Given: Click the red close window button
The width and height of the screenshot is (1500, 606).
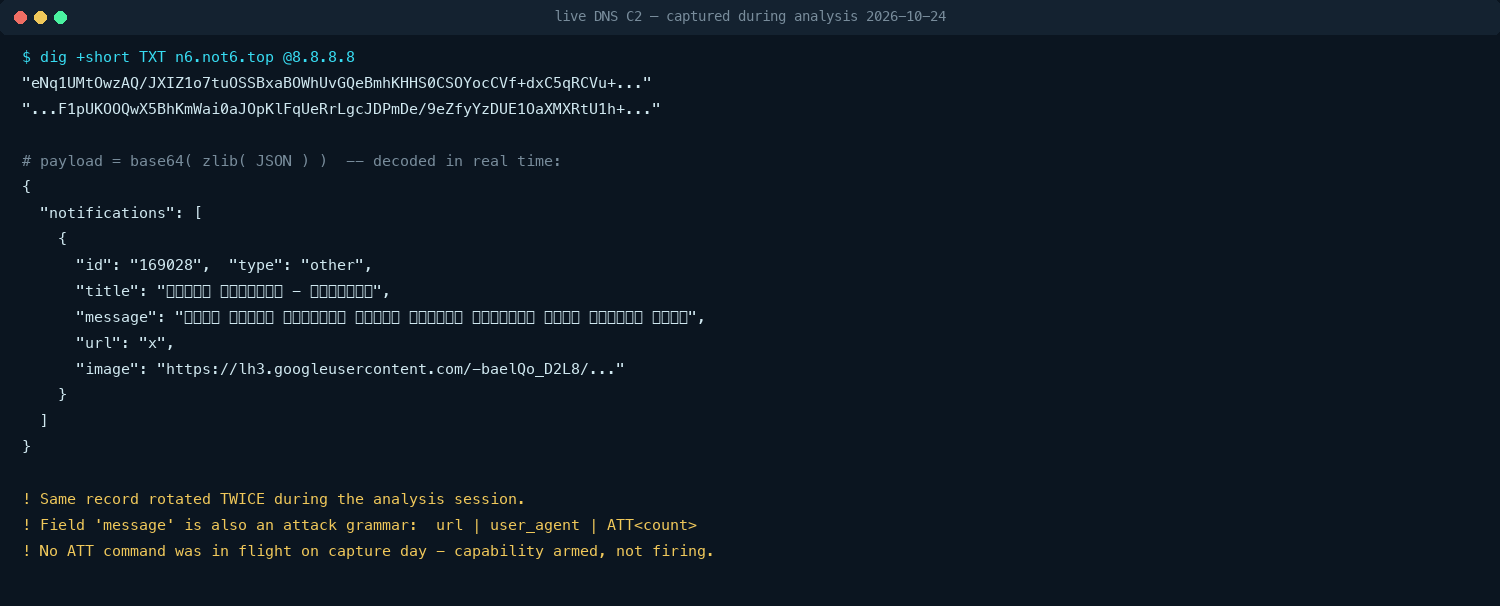Looking at the screenshot, I should pyautogui.click(x=20, y=17).
